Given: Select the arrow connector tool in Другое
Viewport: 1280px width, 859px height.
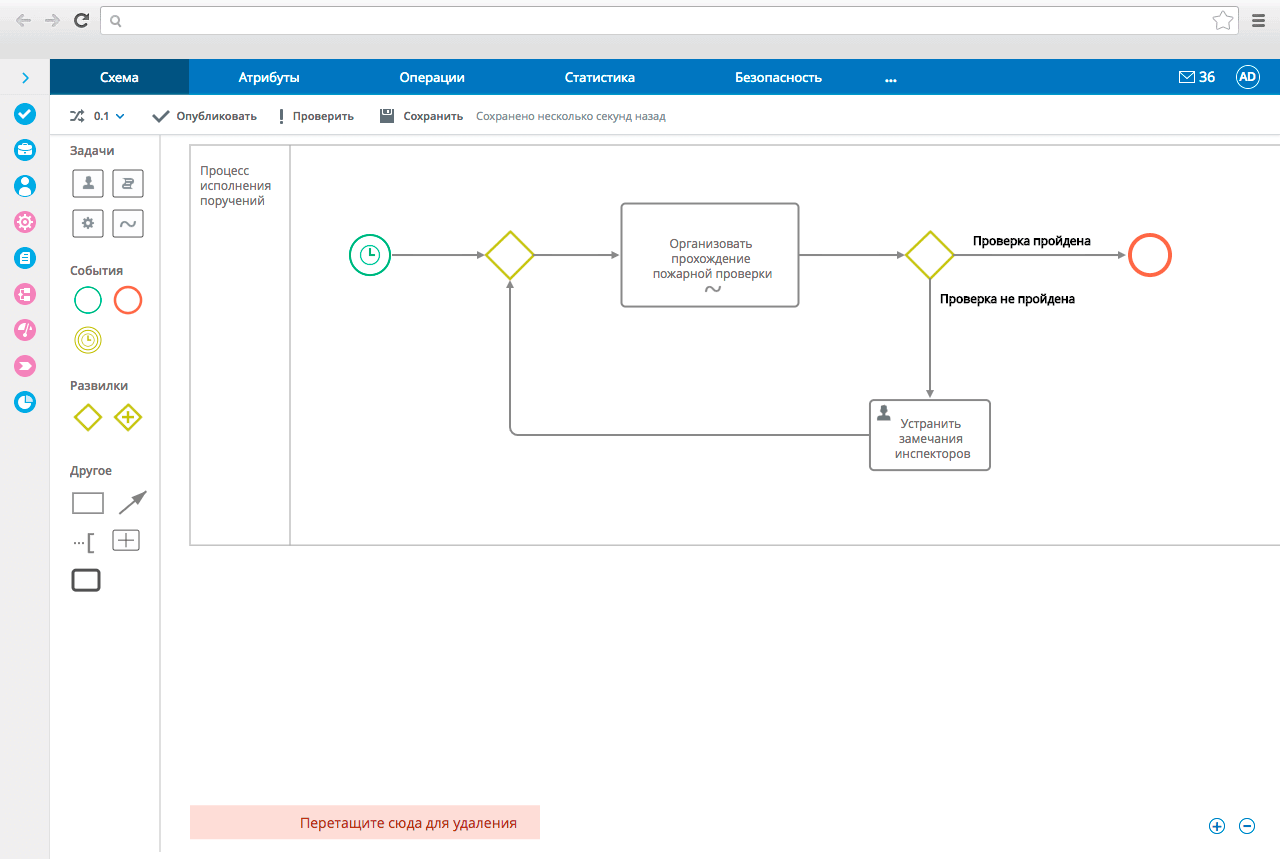Looking at the screenshot, I should (x=132, y=502).
